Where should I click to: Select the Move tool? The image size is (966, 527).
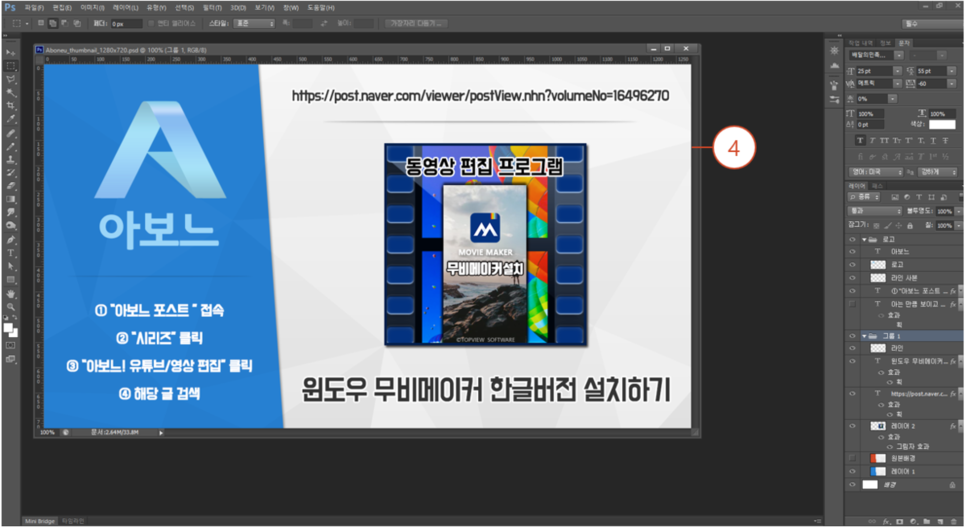click(10, 53)
